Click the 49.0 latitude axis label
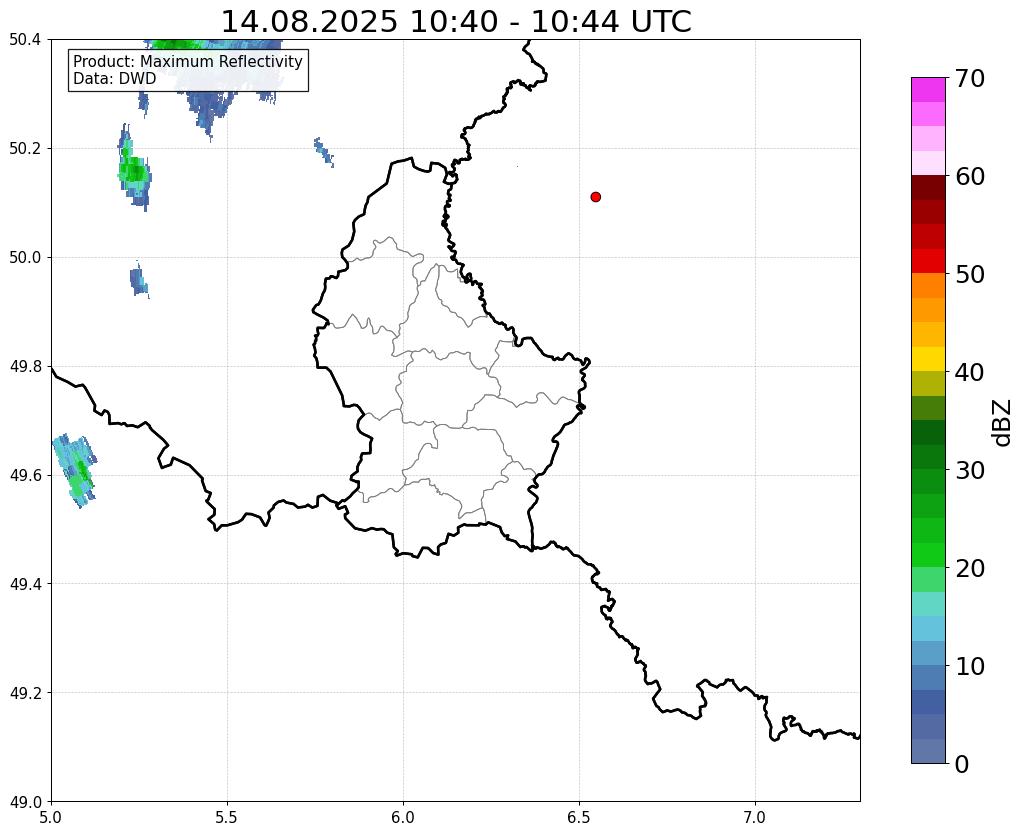This screenshot has height=834, width=1023. coord(25,801)
